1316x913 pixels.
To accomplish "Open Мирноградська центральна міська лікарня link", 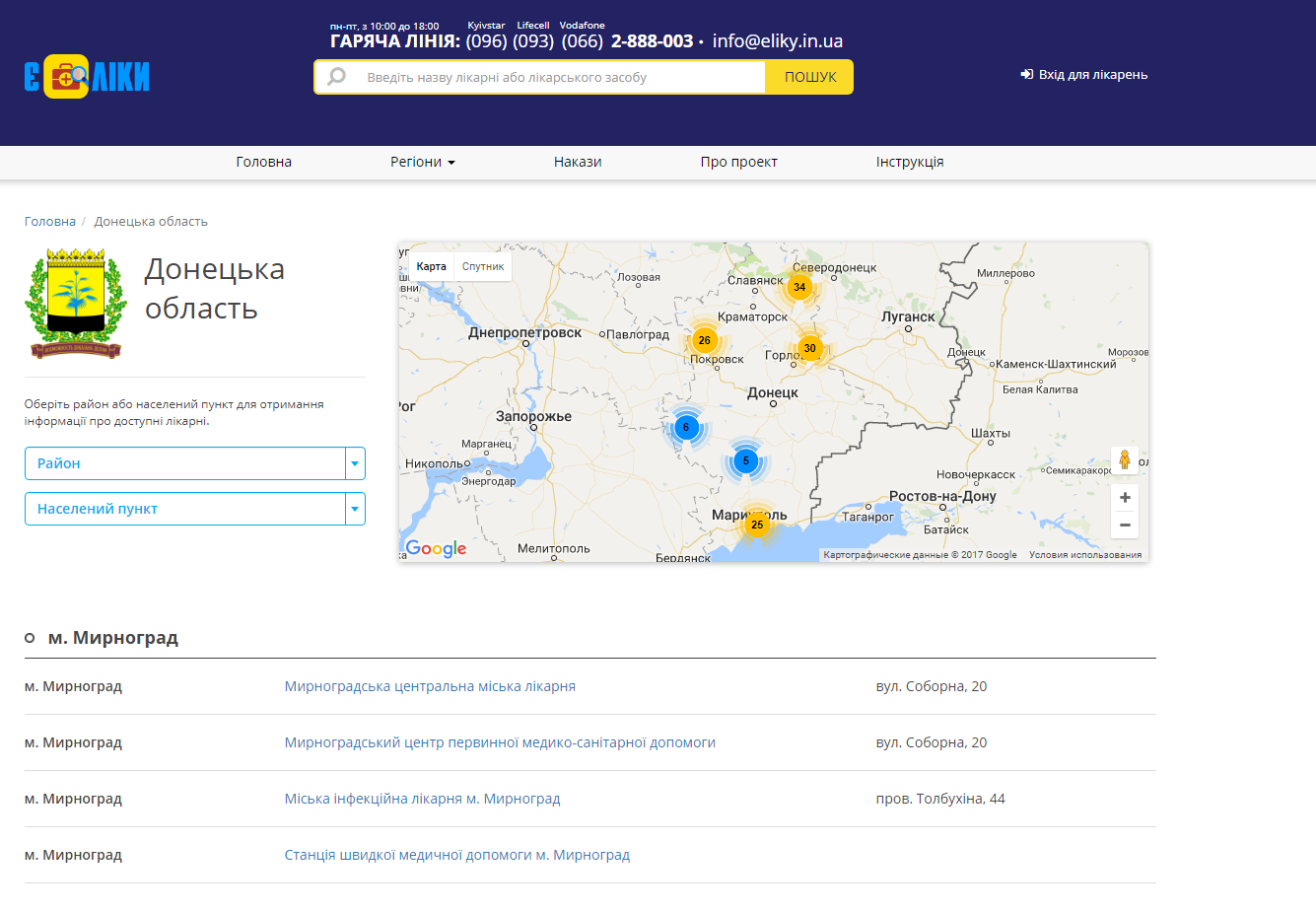I will [x=430, y=686].
